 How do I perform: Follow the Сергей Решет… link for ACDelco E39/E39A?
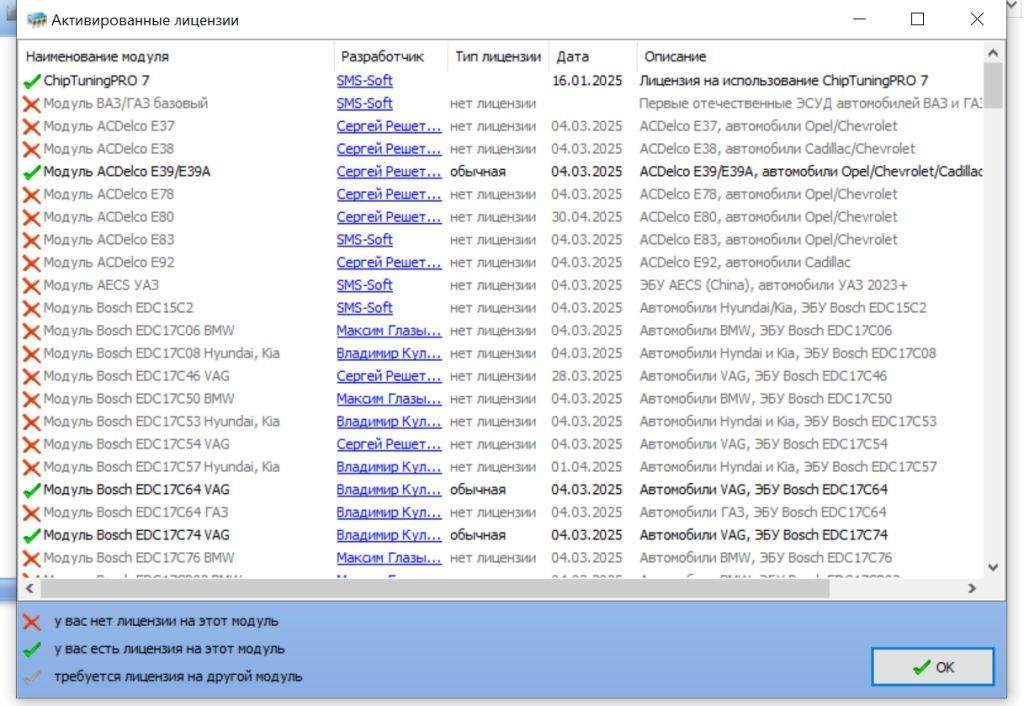[389, 172]
